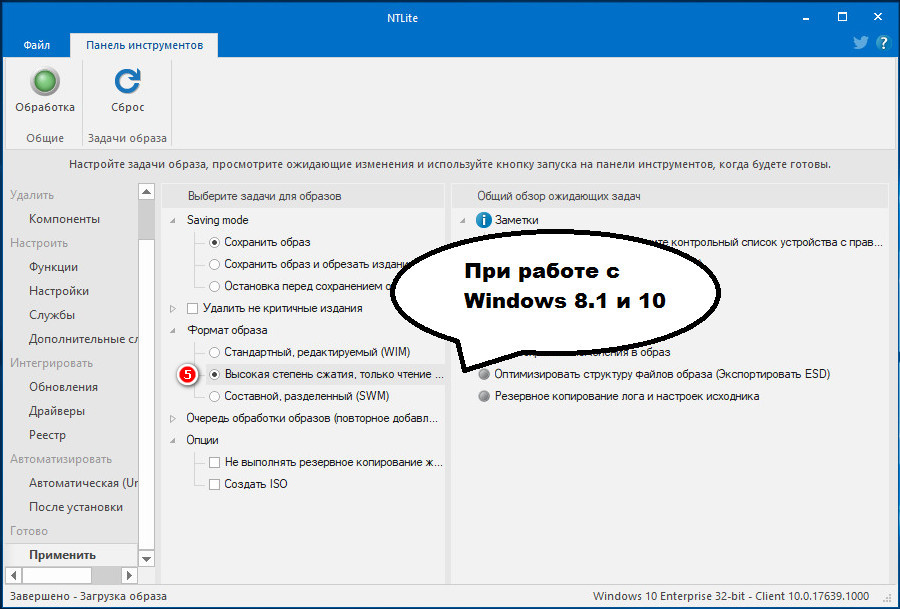The width and height of the screenshot is (900, 609).
Task: Click Windows 10 Enterprise 32-bit status text
Action: 731,596
